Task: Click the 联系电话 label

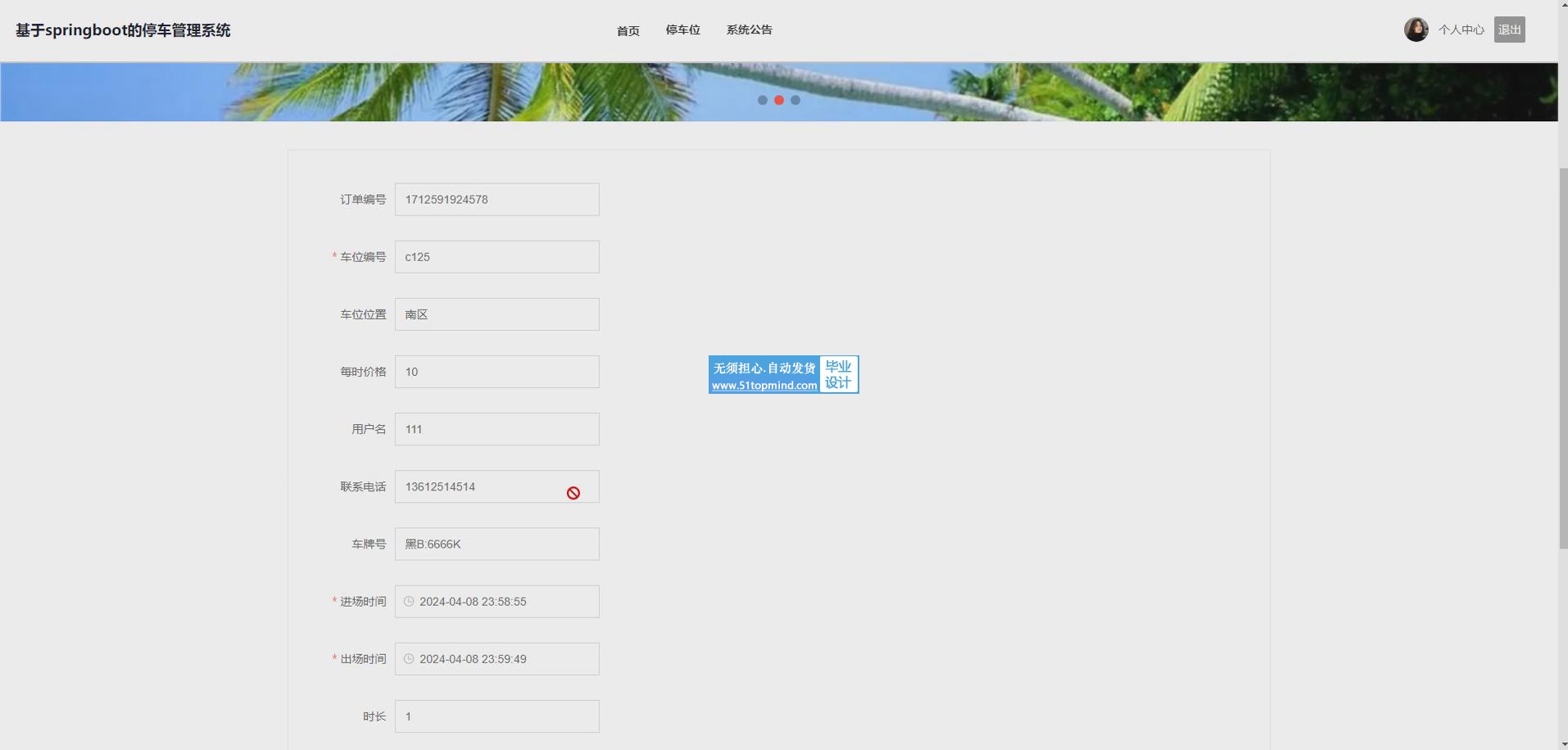Action: (363, 486)
